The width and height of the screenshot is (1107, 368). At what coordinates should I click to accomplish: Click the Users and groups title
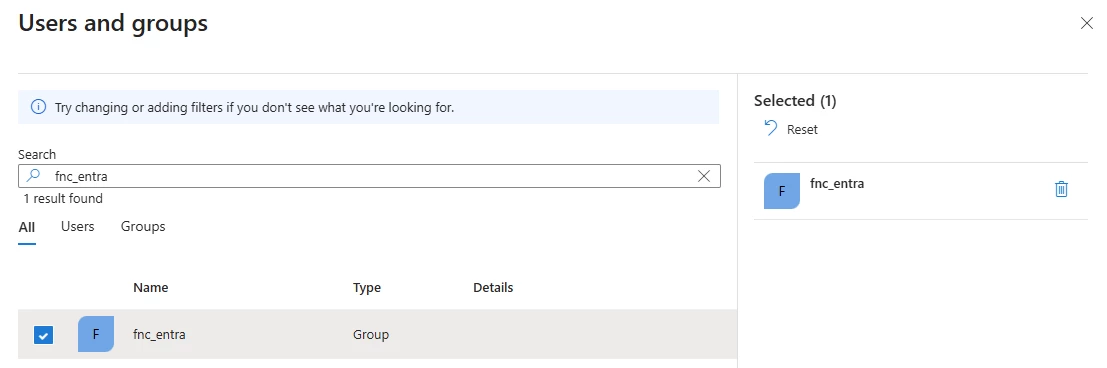pyautogui.click(x=113, y=23)
